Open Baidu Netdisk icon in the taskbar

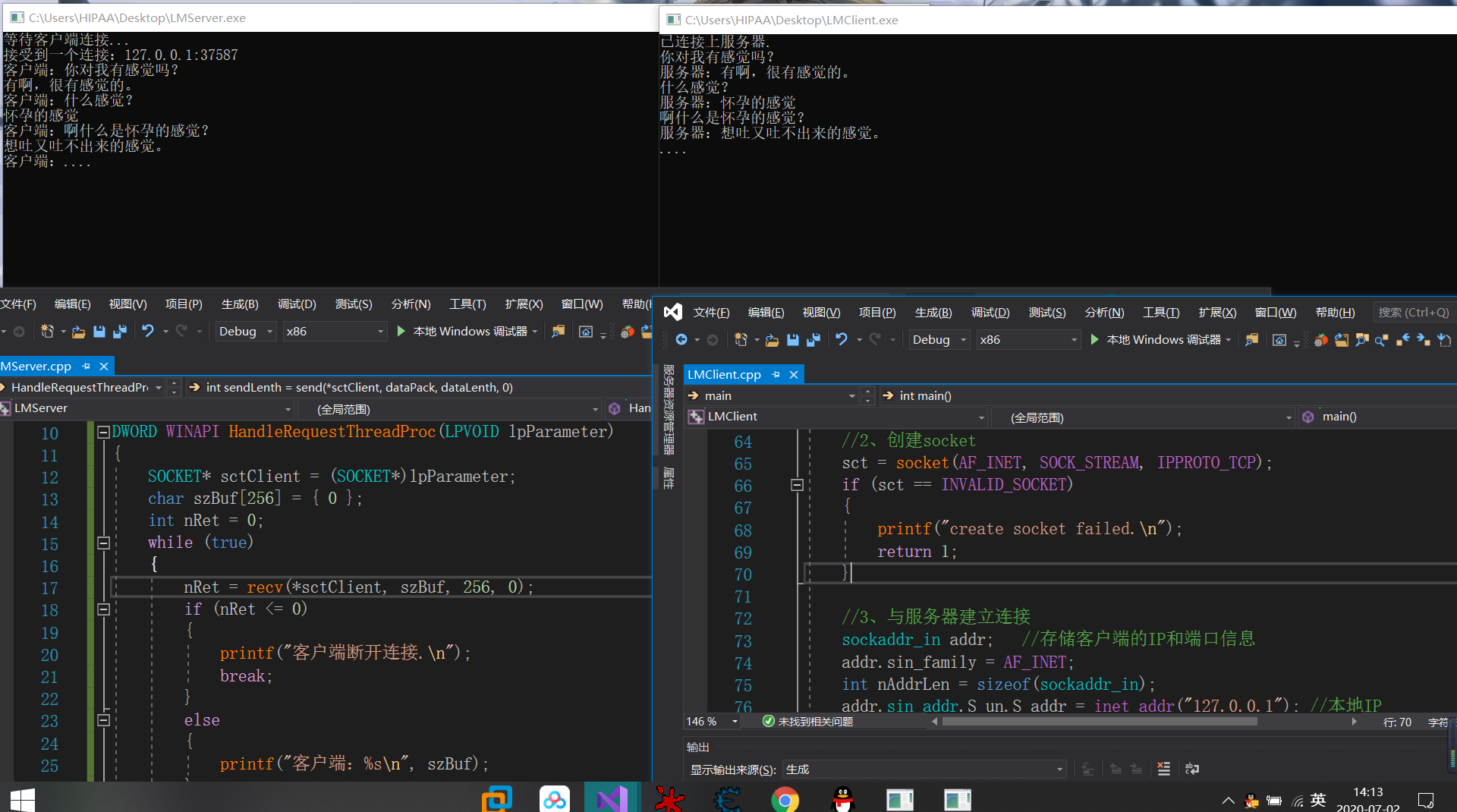click(555, 800)
